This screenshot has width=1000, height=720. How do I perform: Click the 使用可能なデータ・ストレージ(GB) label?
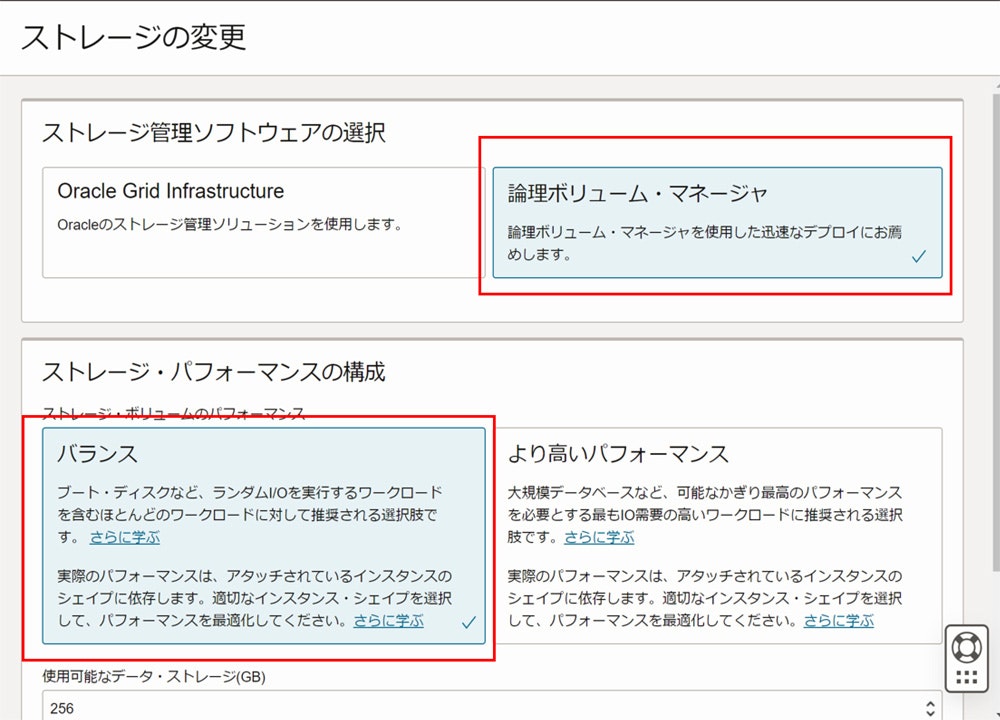coord(154,676)
